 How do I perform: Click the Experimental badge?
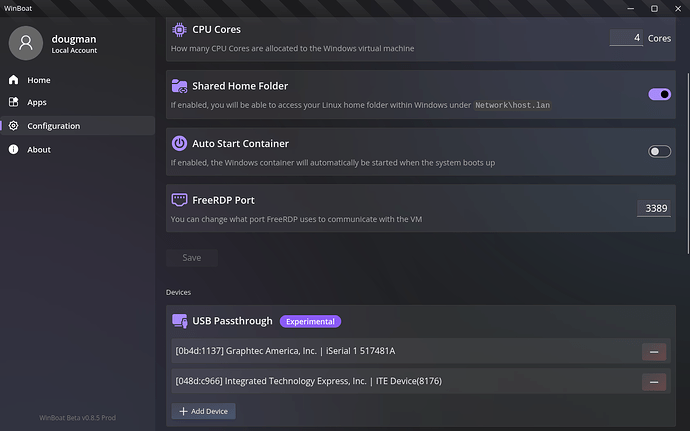(x=310, y=322)
